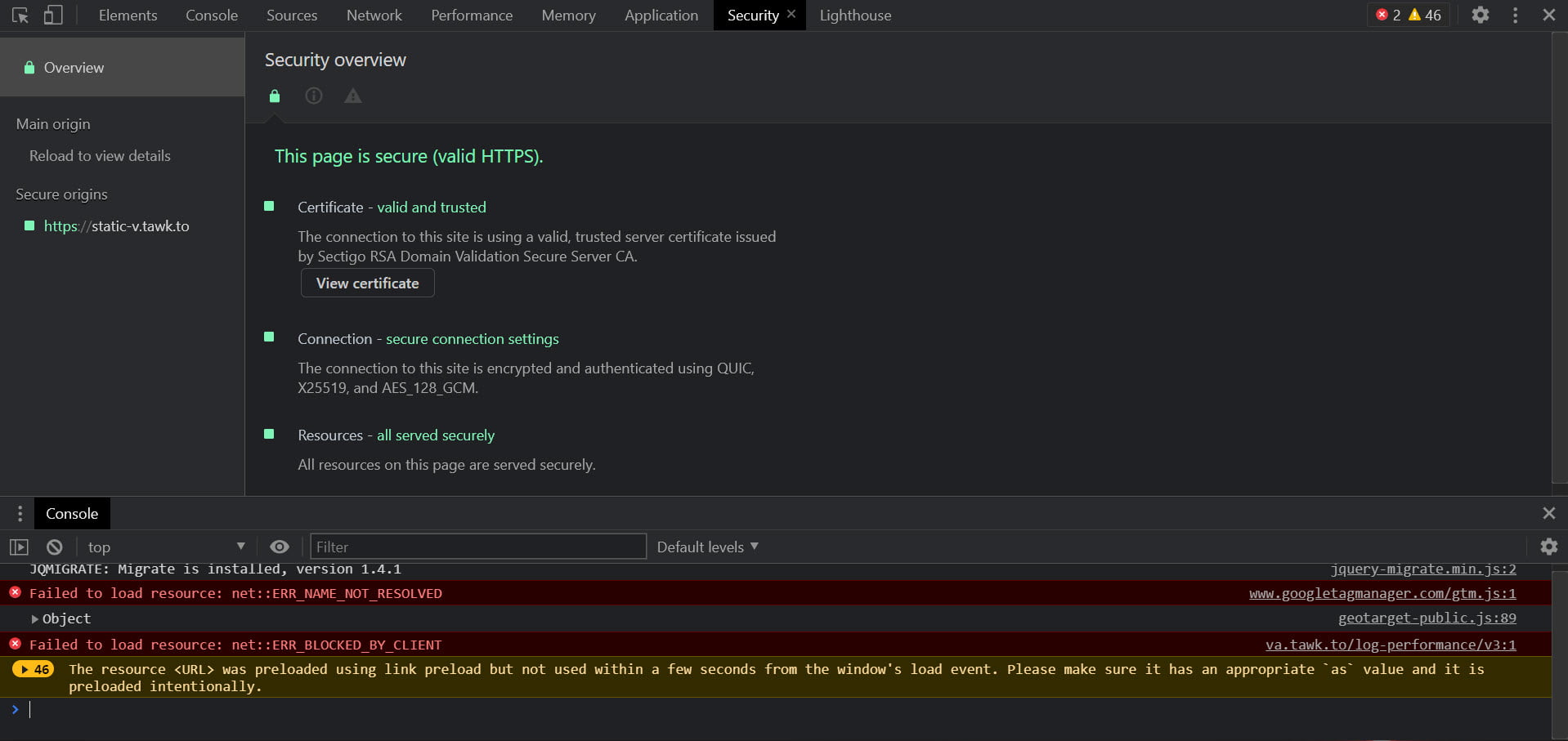Click the View certificate button
The image size is (1568, 741).
(367, 283)
